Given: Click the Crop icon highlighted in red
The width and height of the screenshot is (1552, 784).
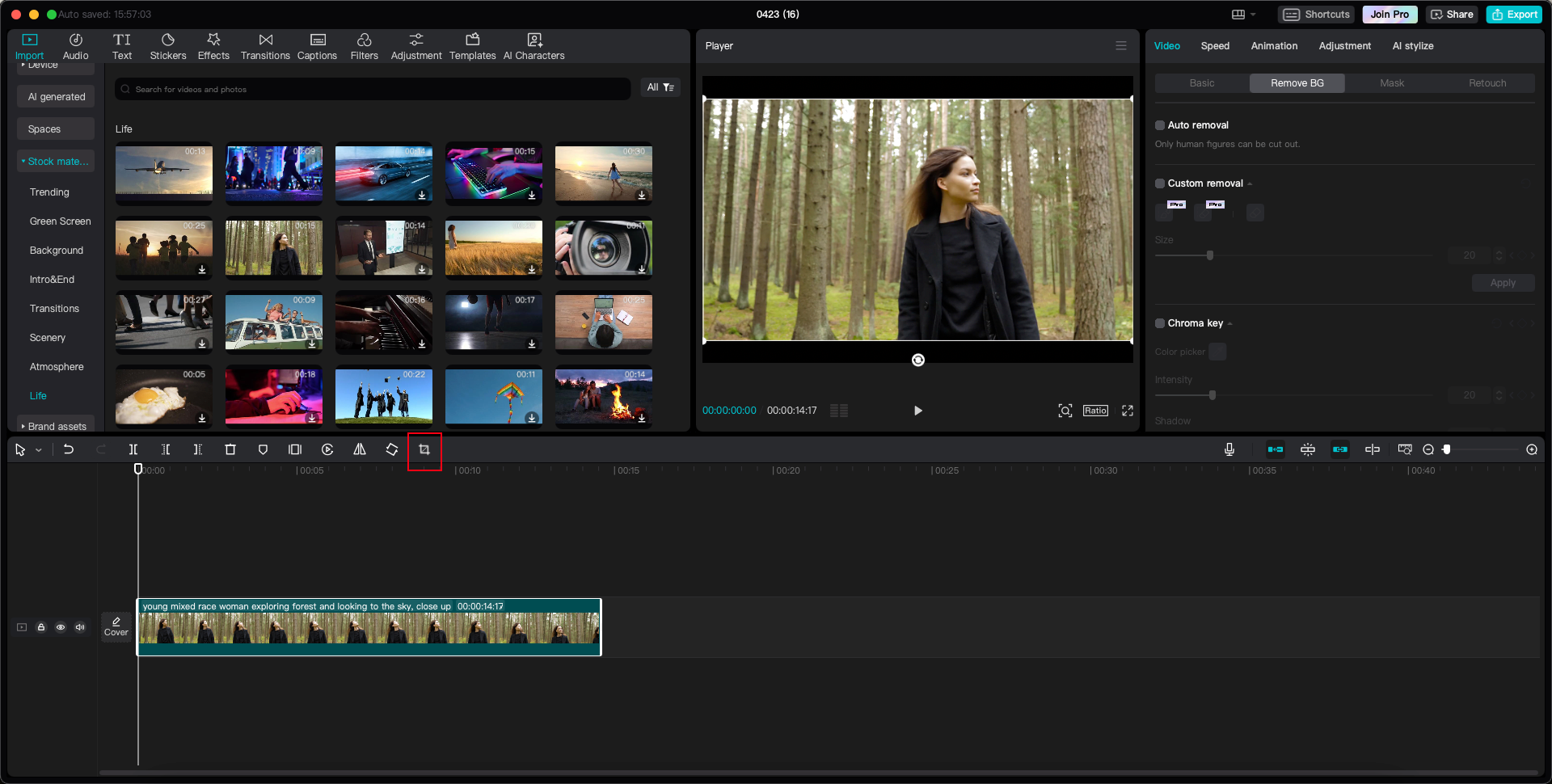Looking at the screenshot, I should coord(424,450).
